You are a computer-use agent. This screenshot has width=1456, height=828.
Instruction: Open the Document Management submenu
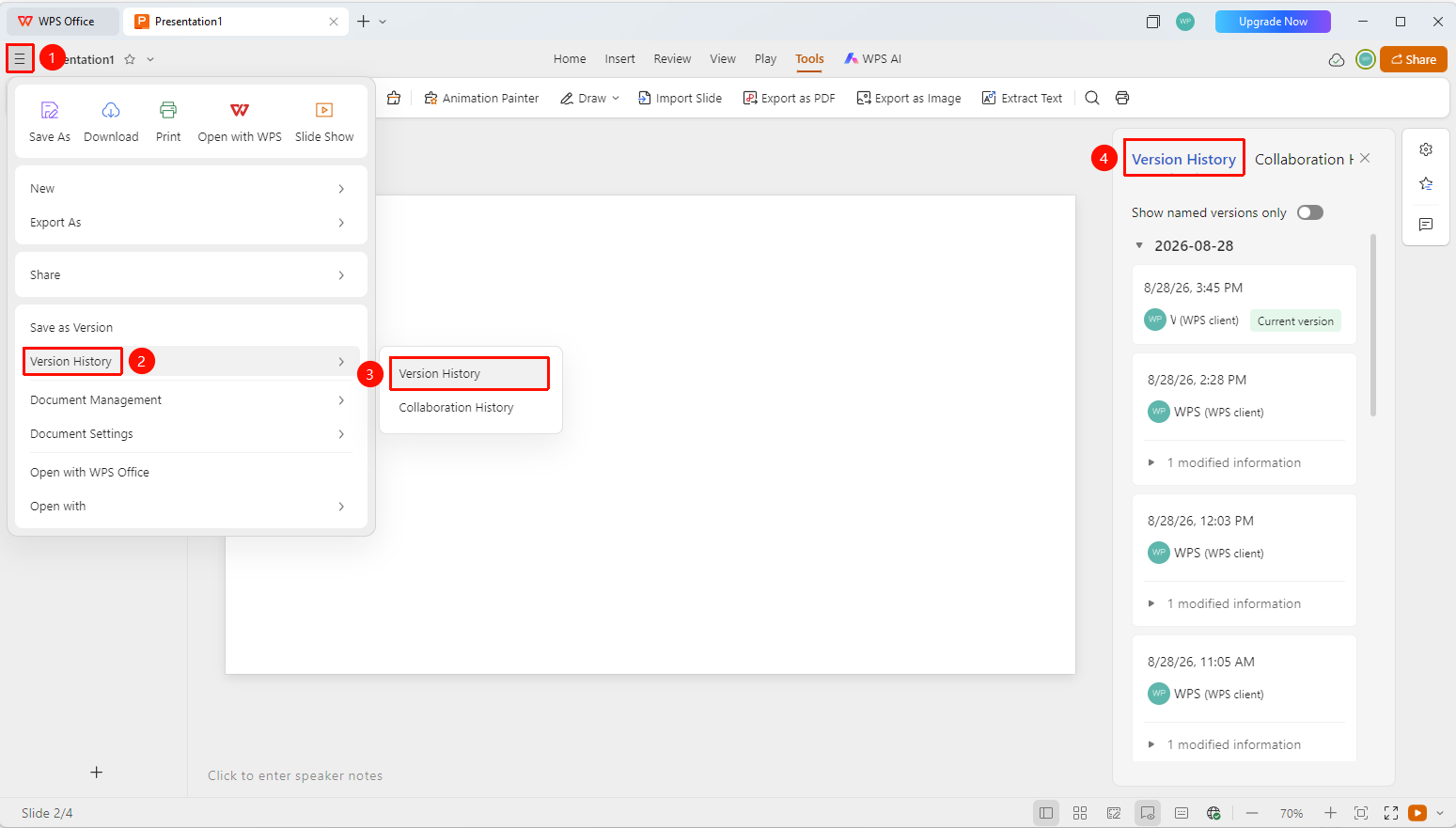(191, 400)
